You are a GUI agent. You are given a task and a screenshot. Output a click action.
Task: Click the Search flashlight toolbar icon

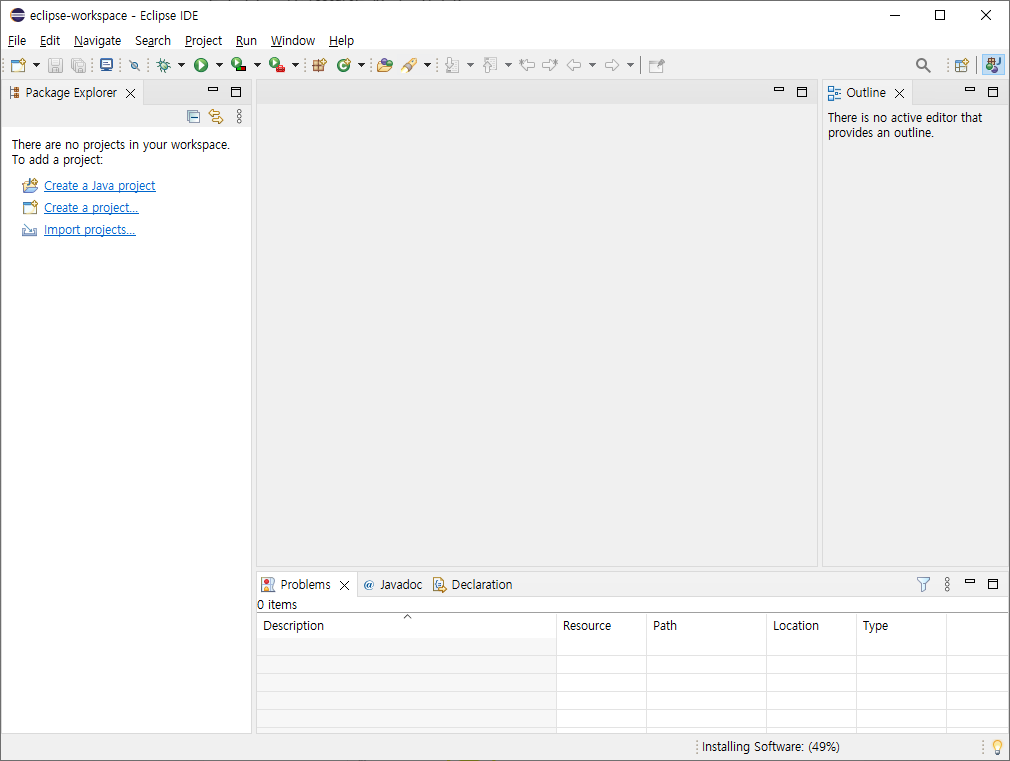click(409, 65)
